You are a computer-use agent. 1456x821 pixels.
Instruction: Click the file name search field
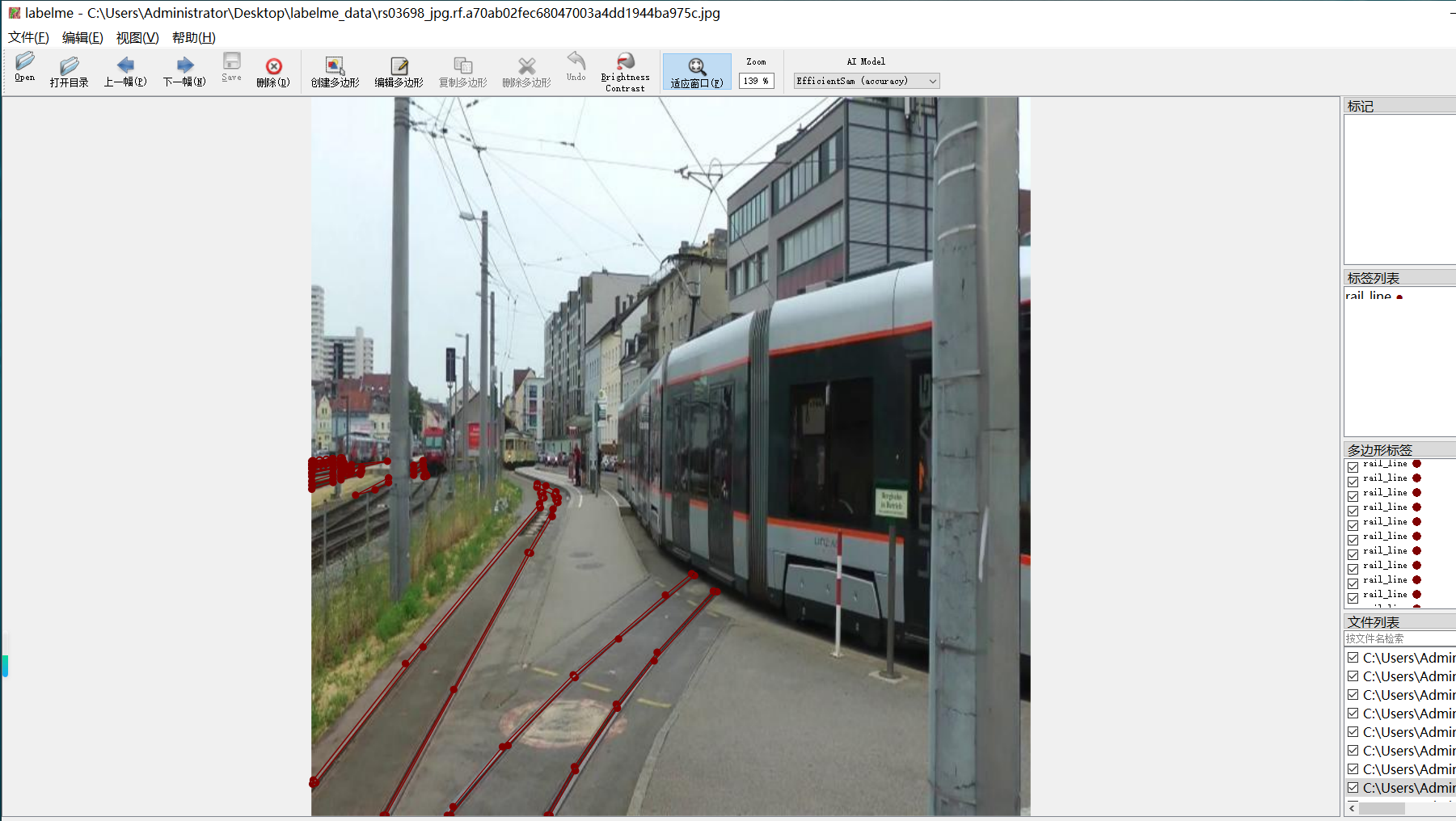pyautogui.click(x=1399, y=638)
